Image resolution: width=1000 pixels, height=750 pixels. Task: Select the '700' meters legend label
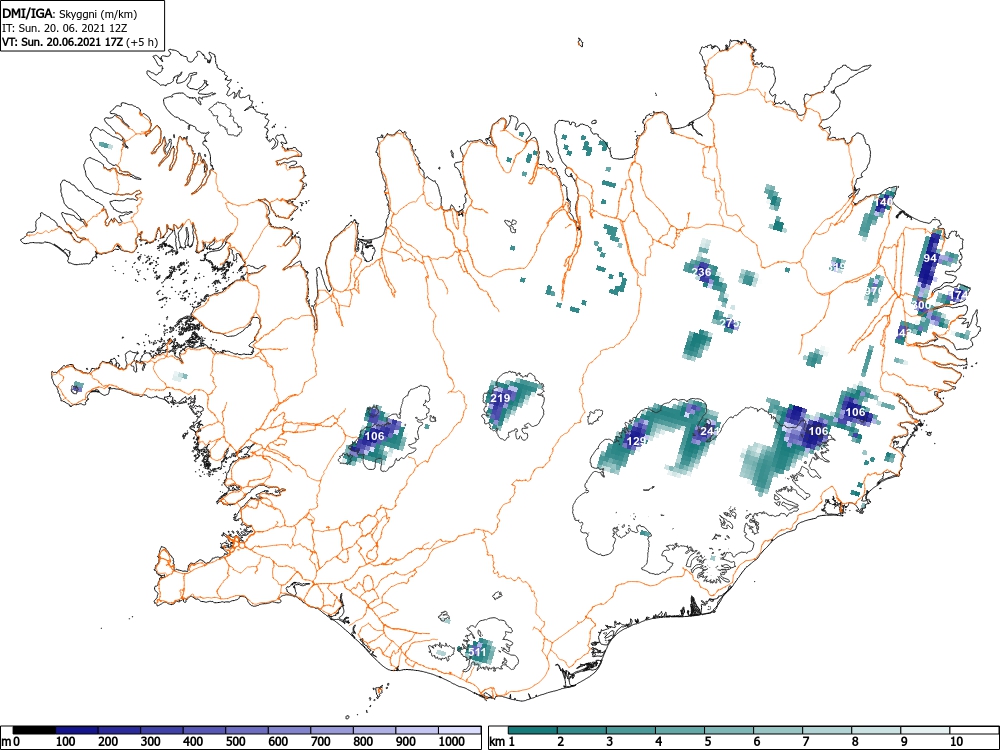click(321, 742)
